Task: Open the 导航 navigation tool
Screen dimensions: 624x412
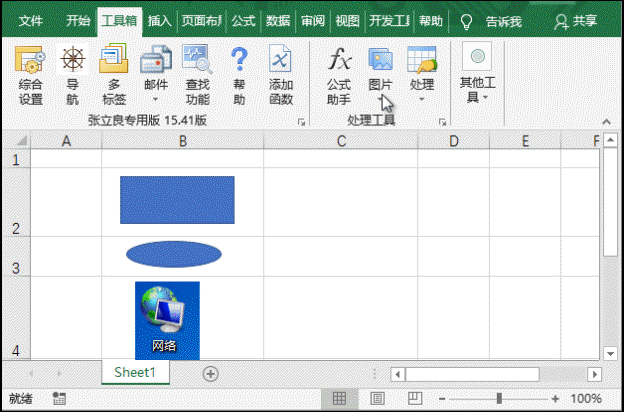Action: pyautogui.click(x=73, y=74)
